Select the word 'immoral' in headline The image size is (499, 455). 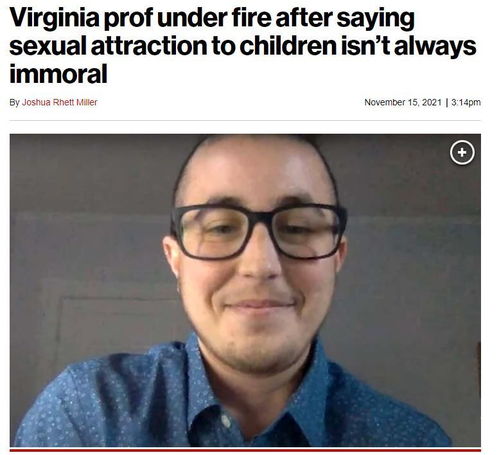(58, 74)
